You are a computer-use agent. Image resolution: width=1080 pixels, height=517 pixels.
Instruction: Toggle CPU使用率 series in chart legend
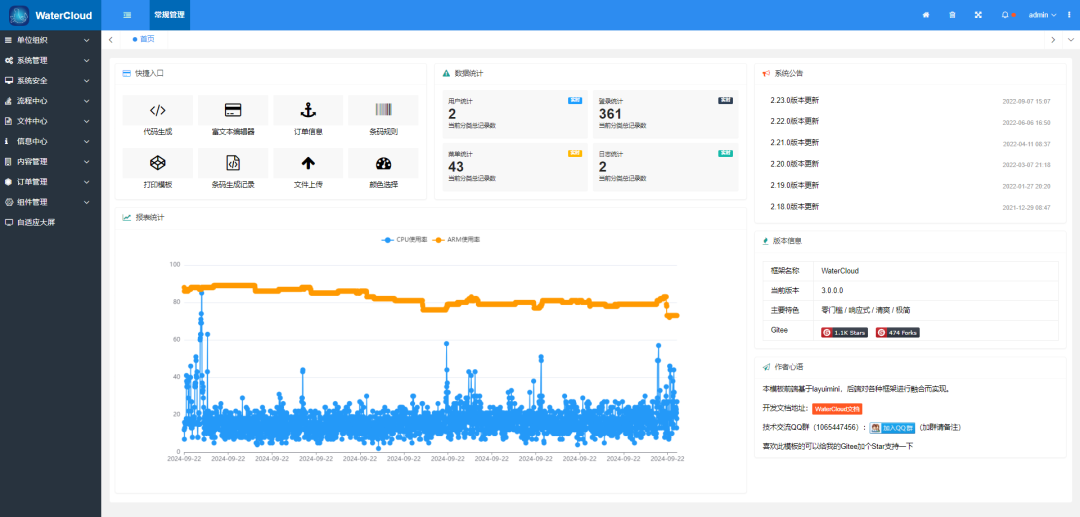coord(404,240)
